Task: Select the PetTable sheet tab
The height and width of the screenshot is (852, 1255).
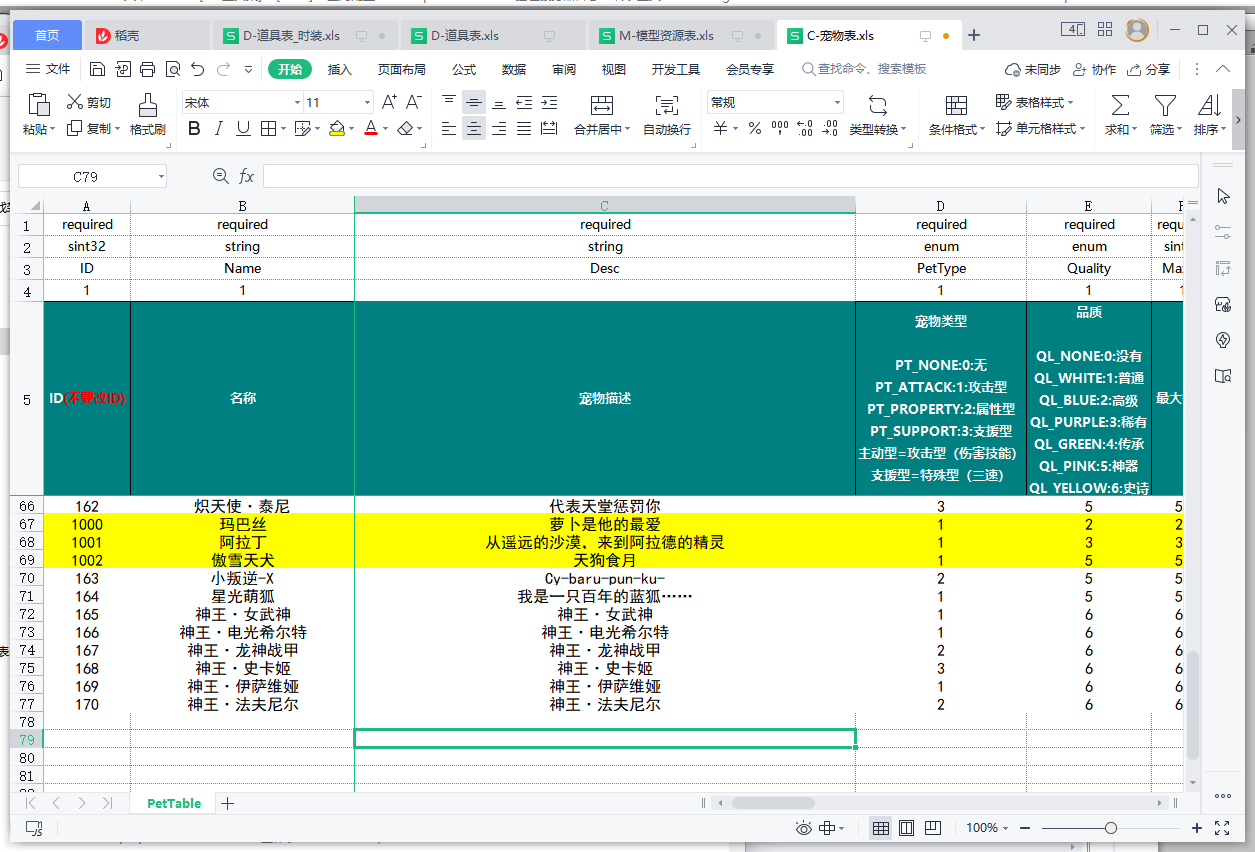Action: click(174, 803)
